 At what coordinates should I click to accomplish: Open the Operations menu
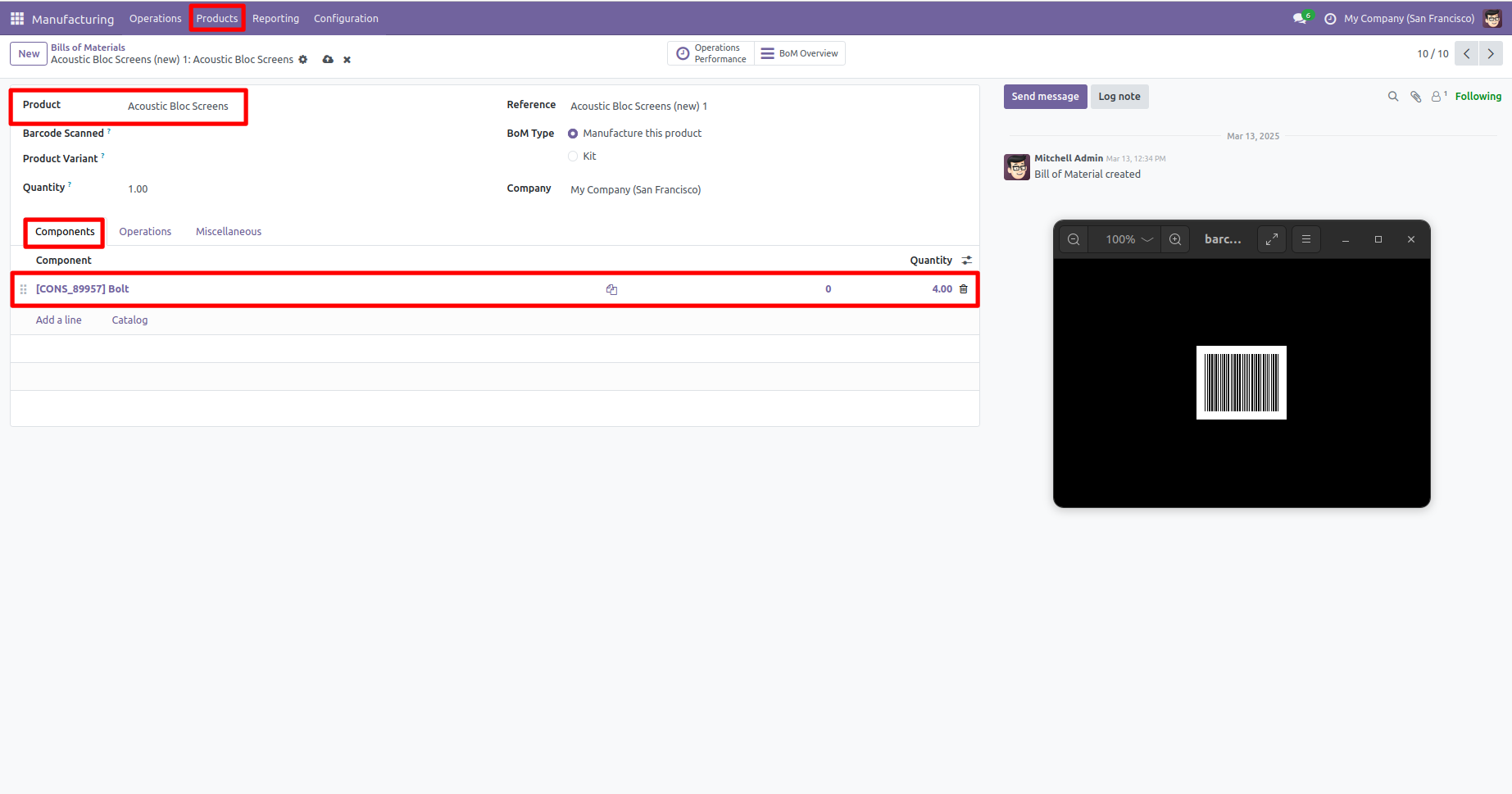155,18
